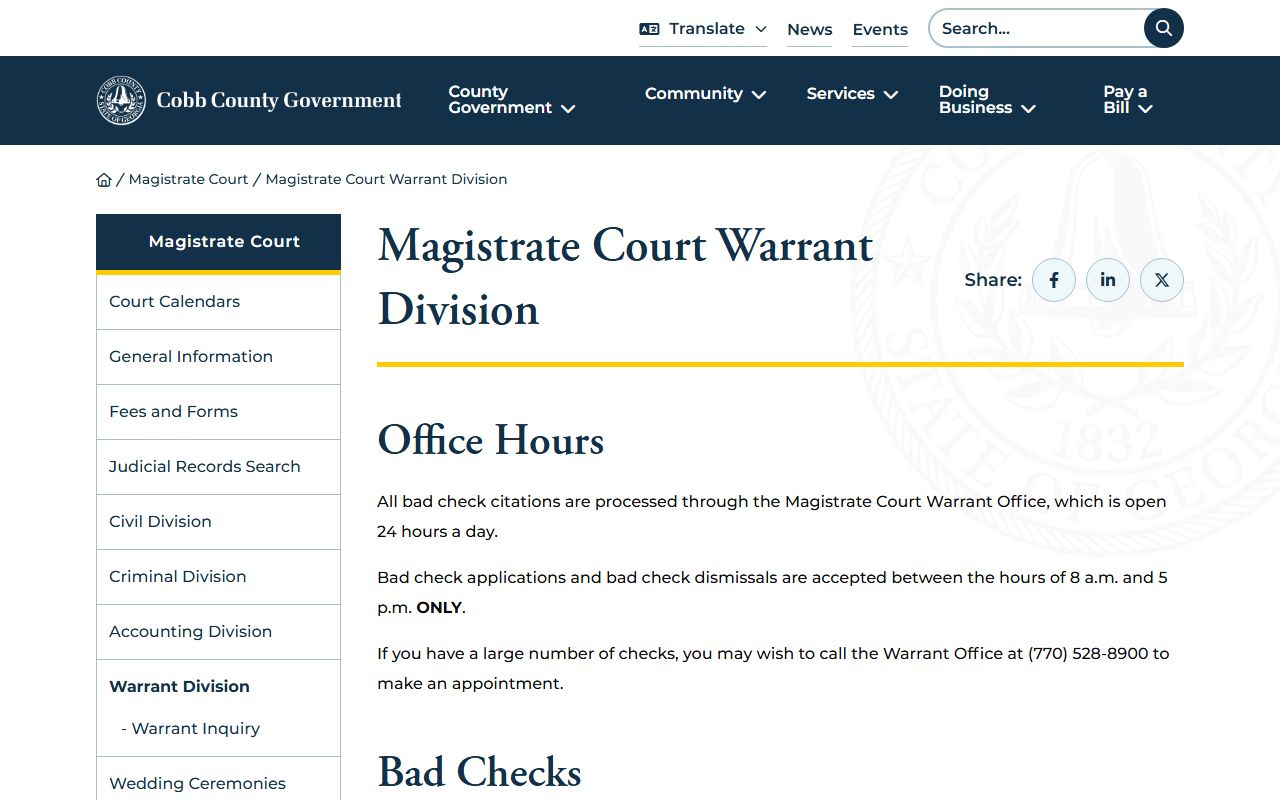Click the home icon in breadcrumb
1280x800 pixels.
(104, 180)
